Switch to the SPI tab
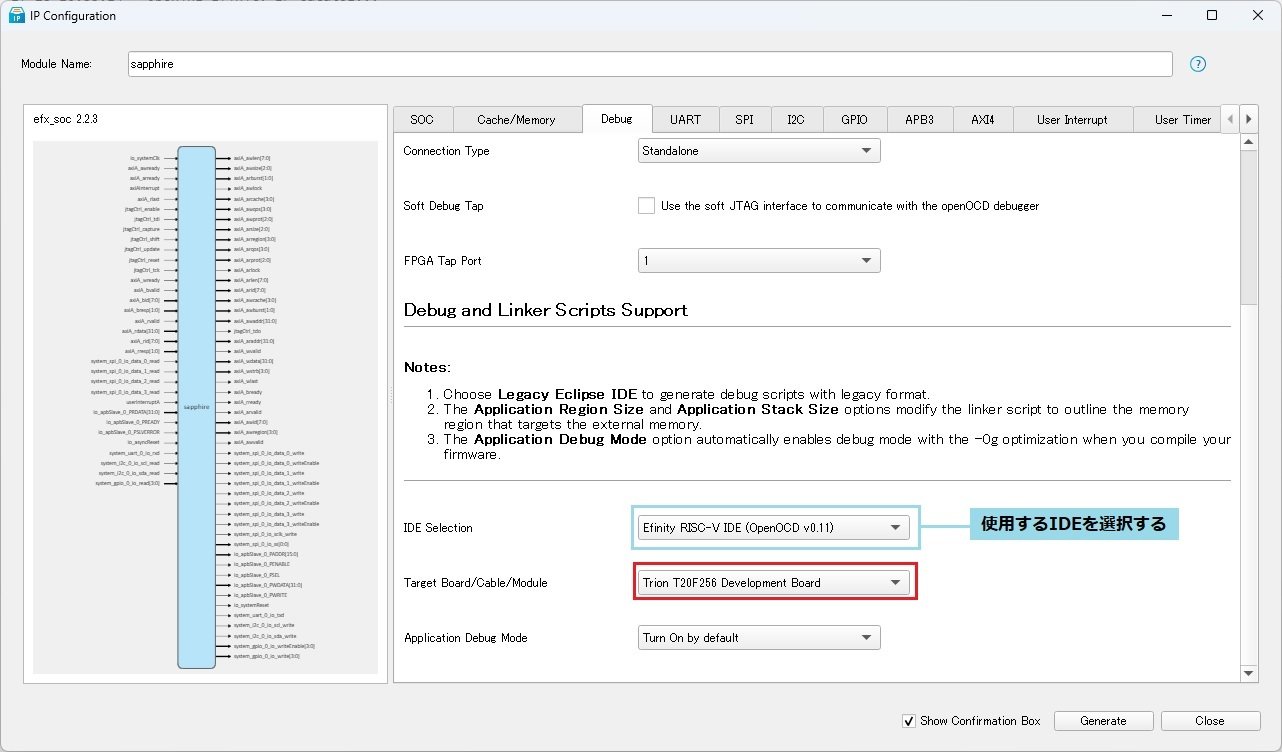Image resolution: width=1282 pixels, height=752 pixels. coord(744,120)
